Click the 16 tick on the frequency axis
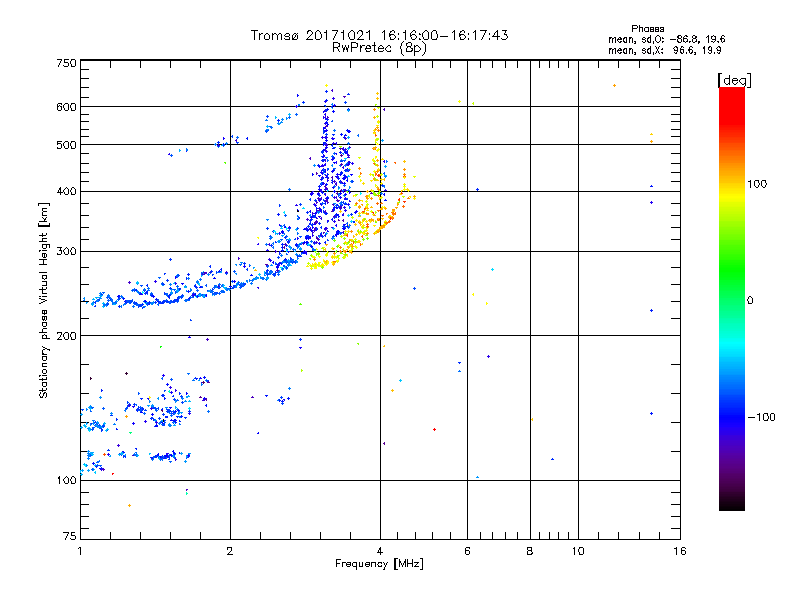The height and width of the screenshot is (600, 800). pos(677,551)
